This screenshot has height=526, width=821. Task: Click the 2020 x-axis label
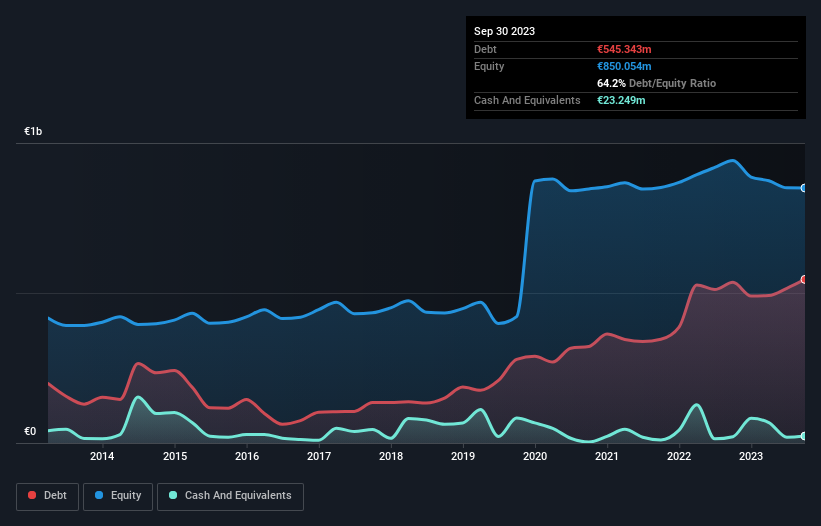[x=535, y=456]
